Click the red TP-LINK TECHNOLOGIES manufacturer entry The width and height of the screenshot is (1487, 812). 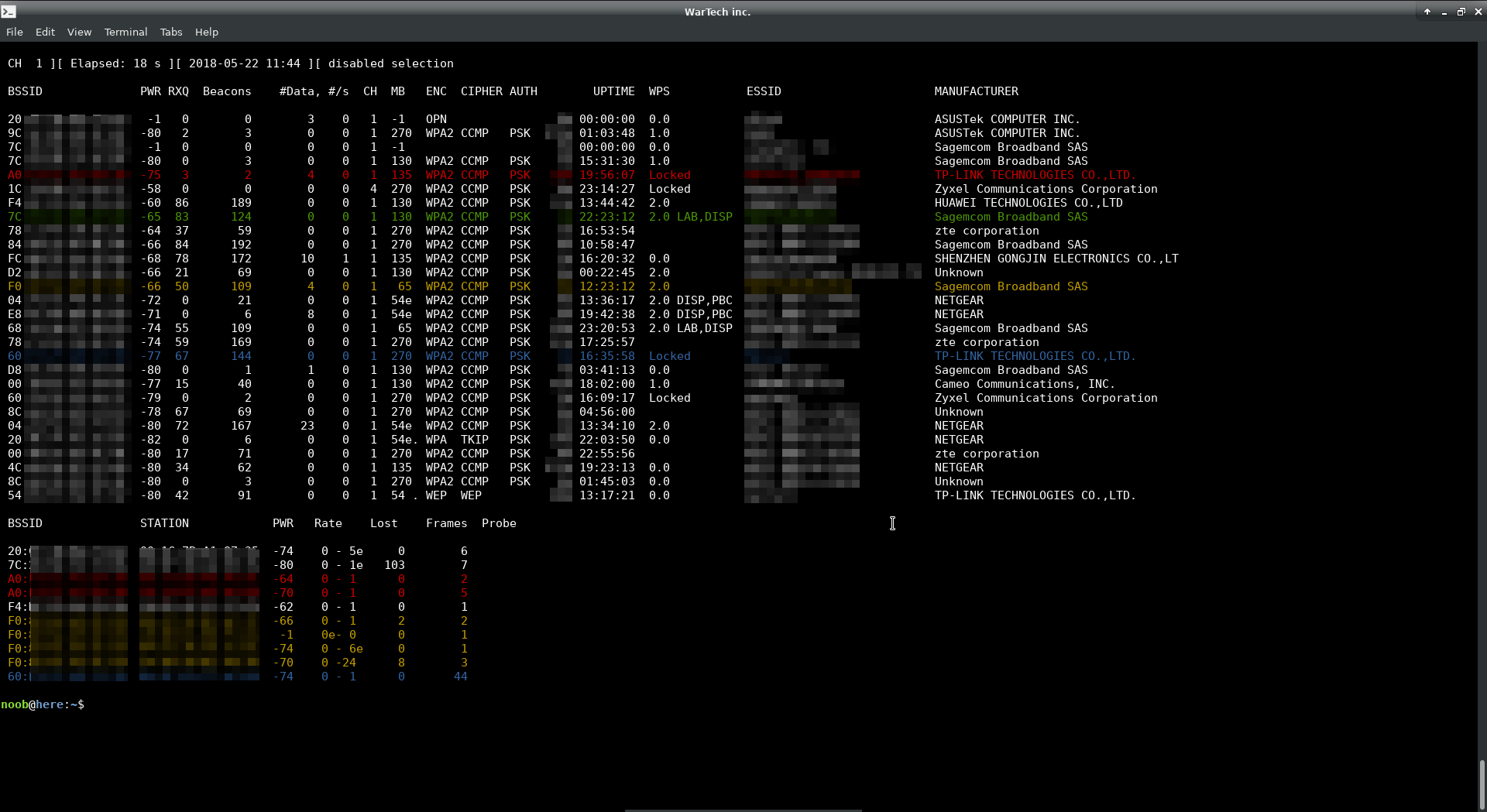(1035, 175)
